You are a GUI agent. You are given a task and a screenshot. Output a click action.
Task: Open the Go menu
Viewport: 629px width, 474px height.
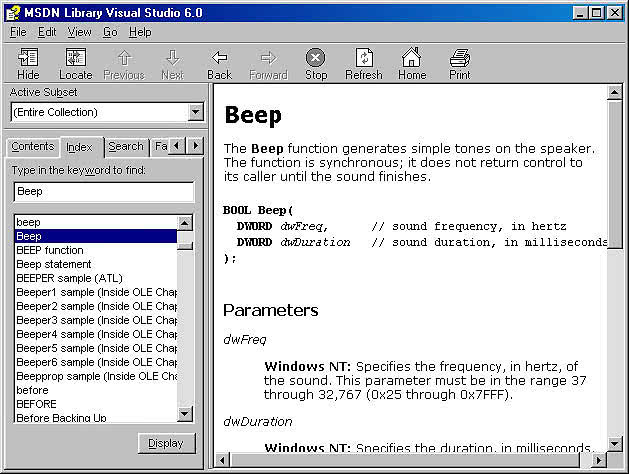click(110, 32)
